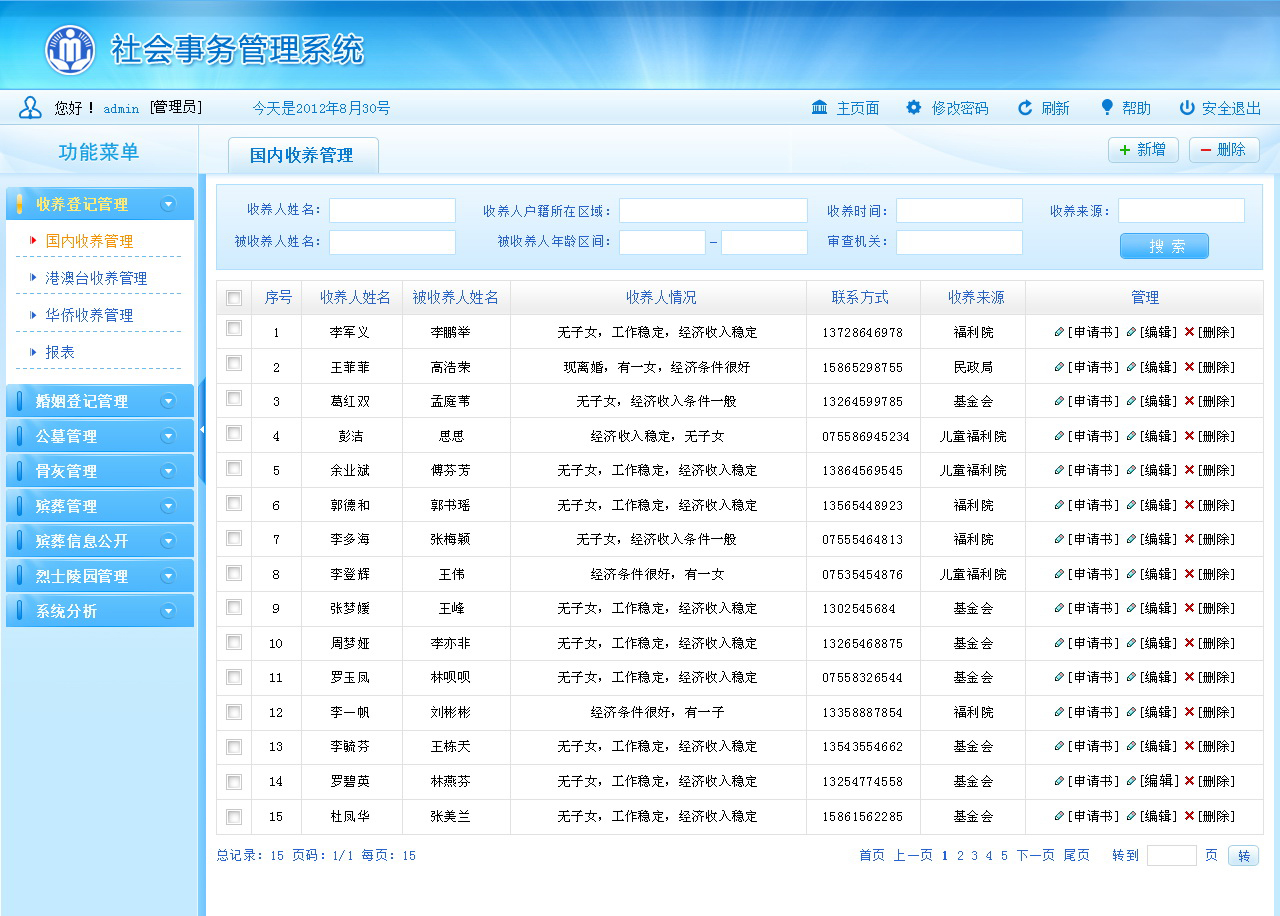Check the box for row 1 李军义

tap(234, 328)
